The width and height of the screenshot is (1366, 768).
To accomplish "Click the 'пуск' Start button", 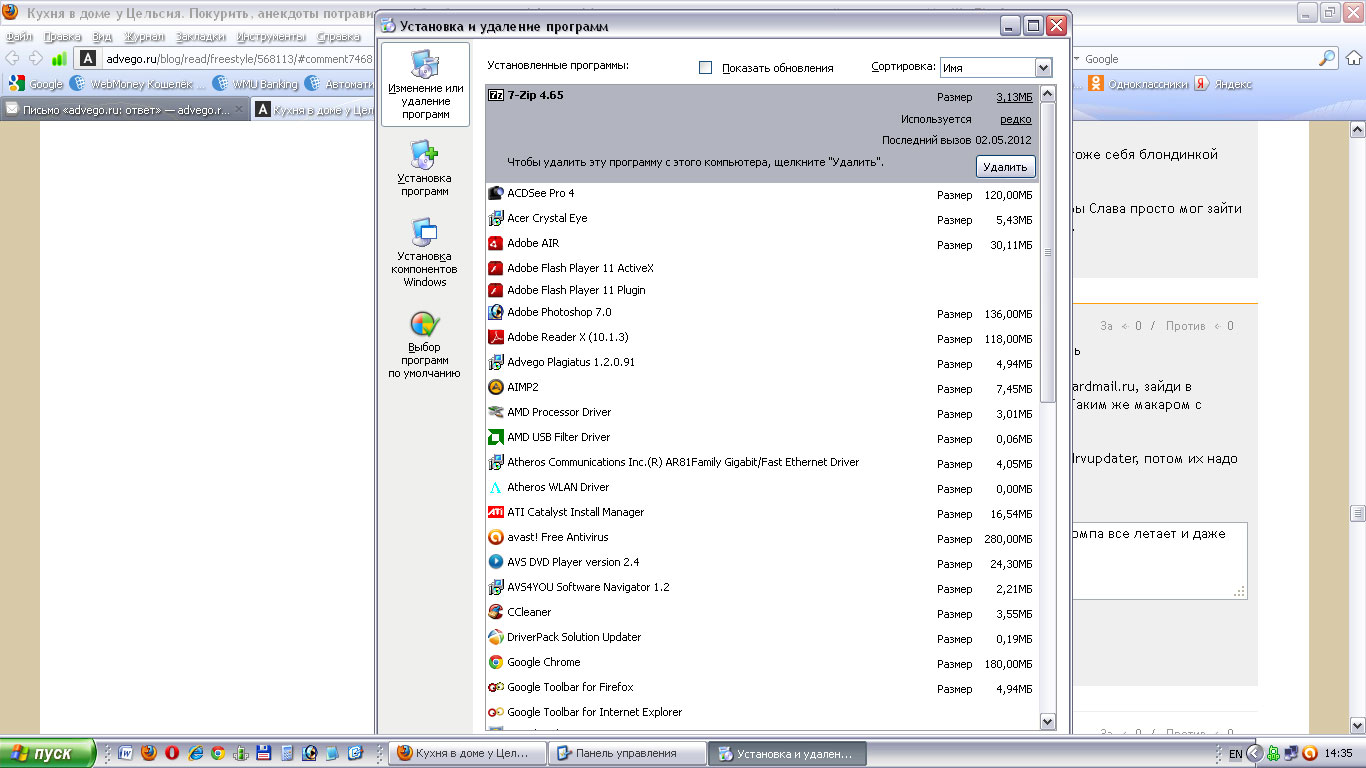I will [48, 753].
